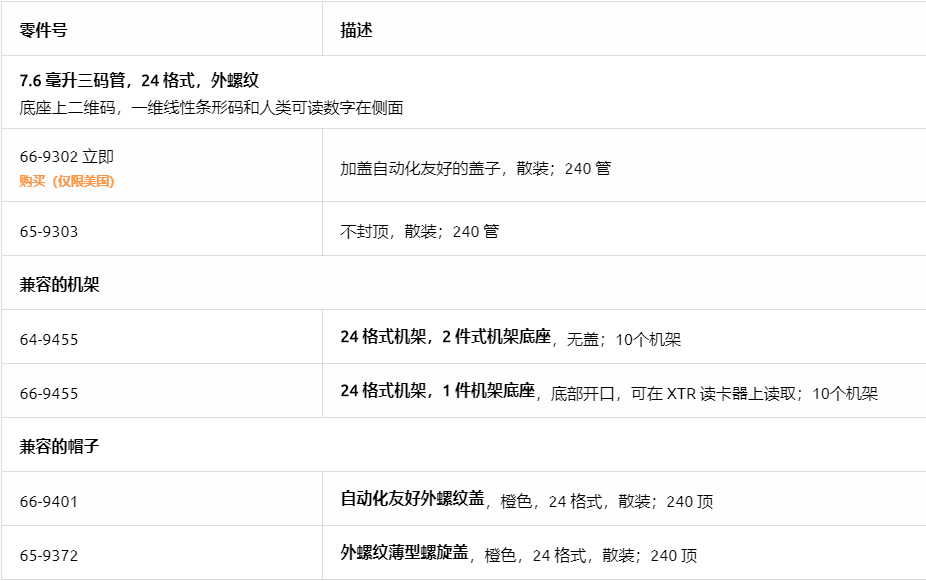The width and height of the screenshot is (926, 581).
Task: Click the 7.6 毫升三码管 section heading
Action: tap(139, 80)
